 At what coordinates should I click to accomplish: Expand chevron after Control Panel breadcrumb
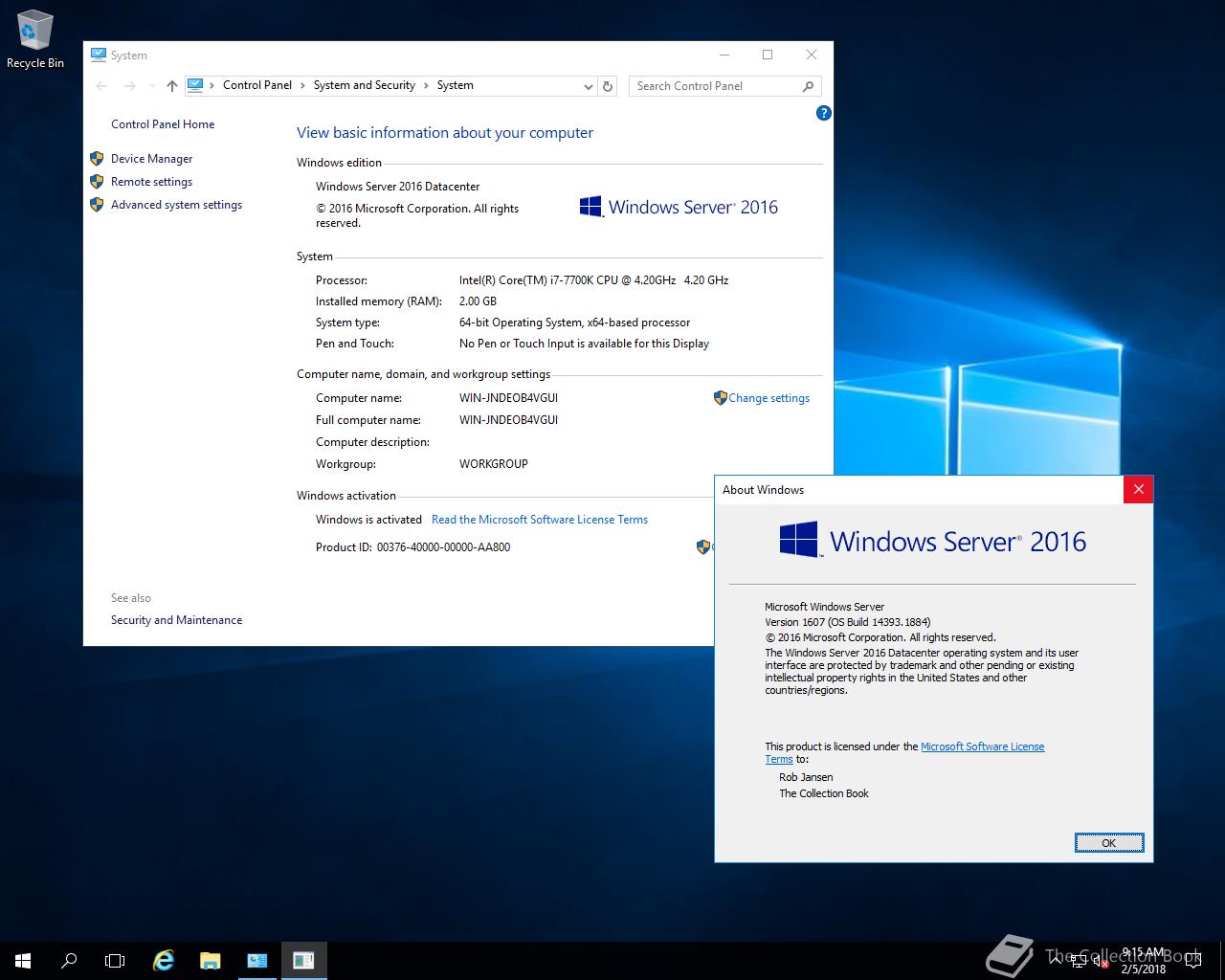pos(303,85)
